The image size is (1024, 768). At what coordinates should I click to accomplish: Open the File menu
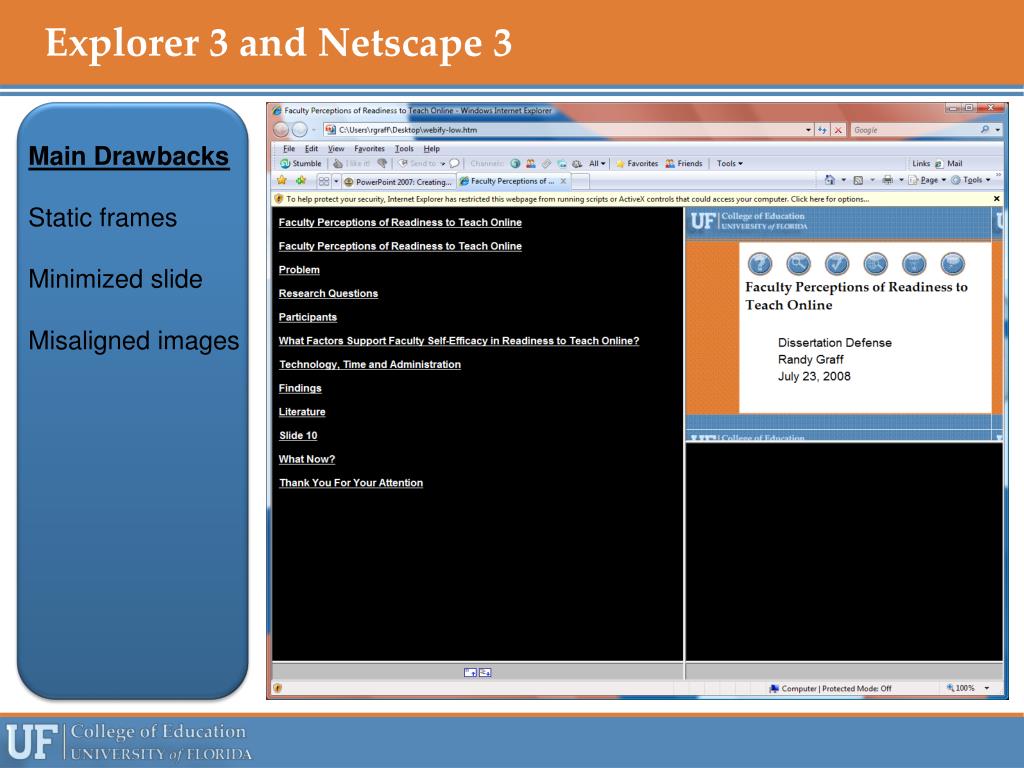click(x=289, y=148)
